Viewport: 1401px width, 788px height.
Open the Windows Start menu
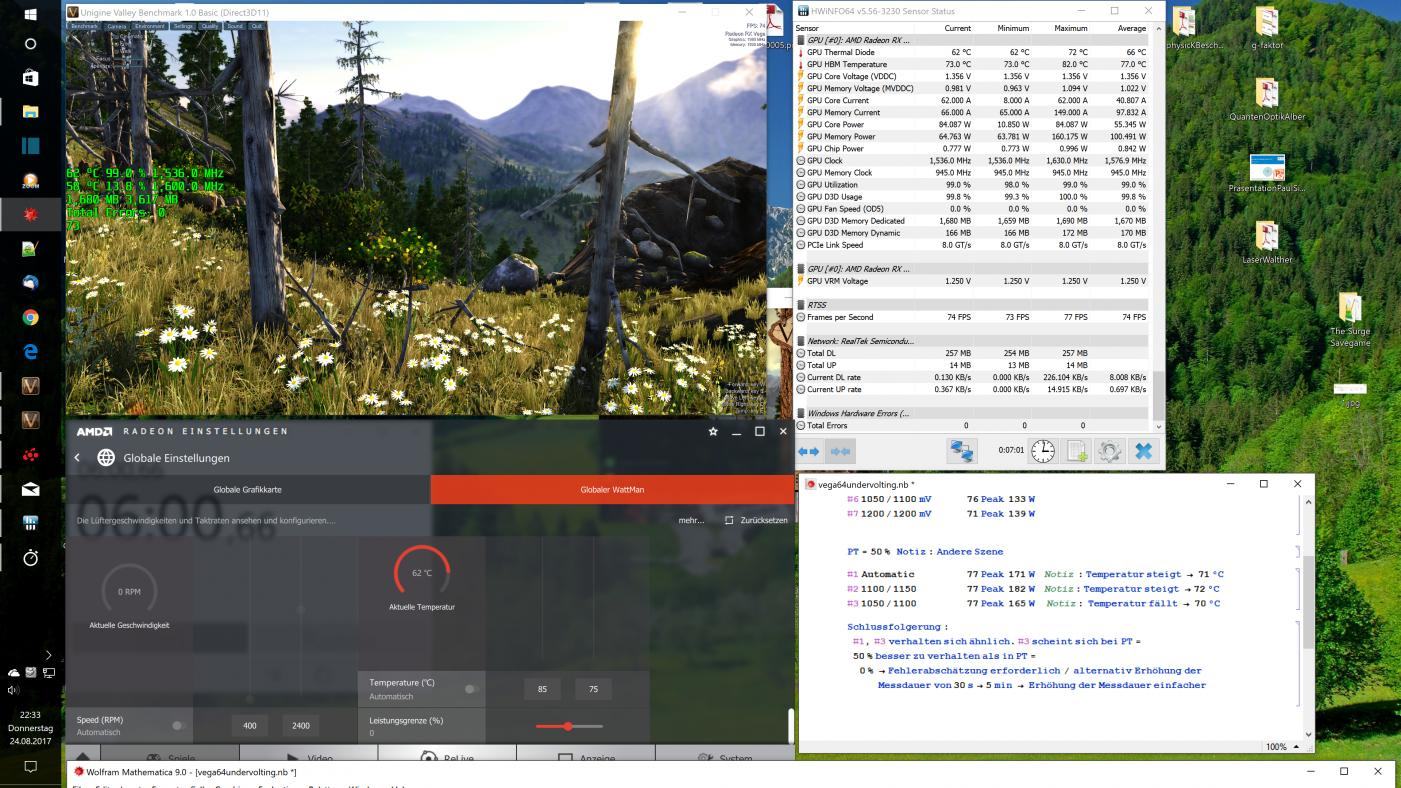30,14
